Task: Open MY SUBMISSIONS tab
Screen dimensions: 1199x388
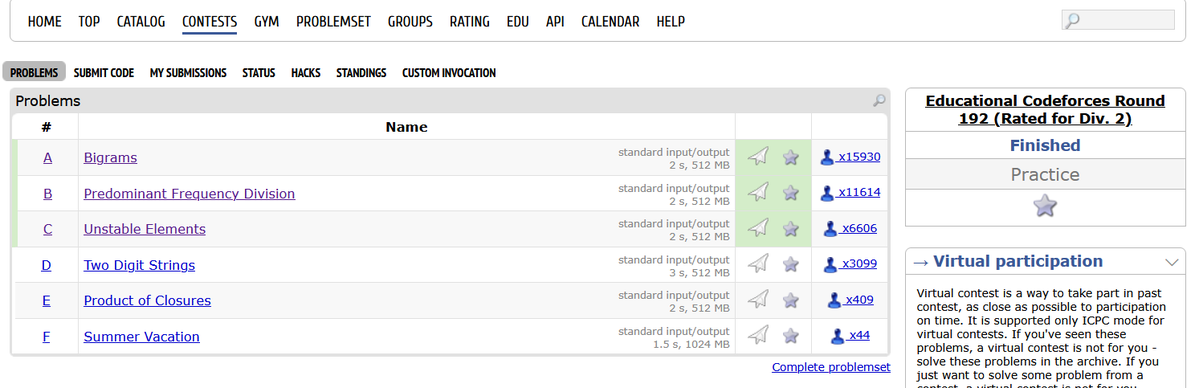Action: tap(188, 73)
